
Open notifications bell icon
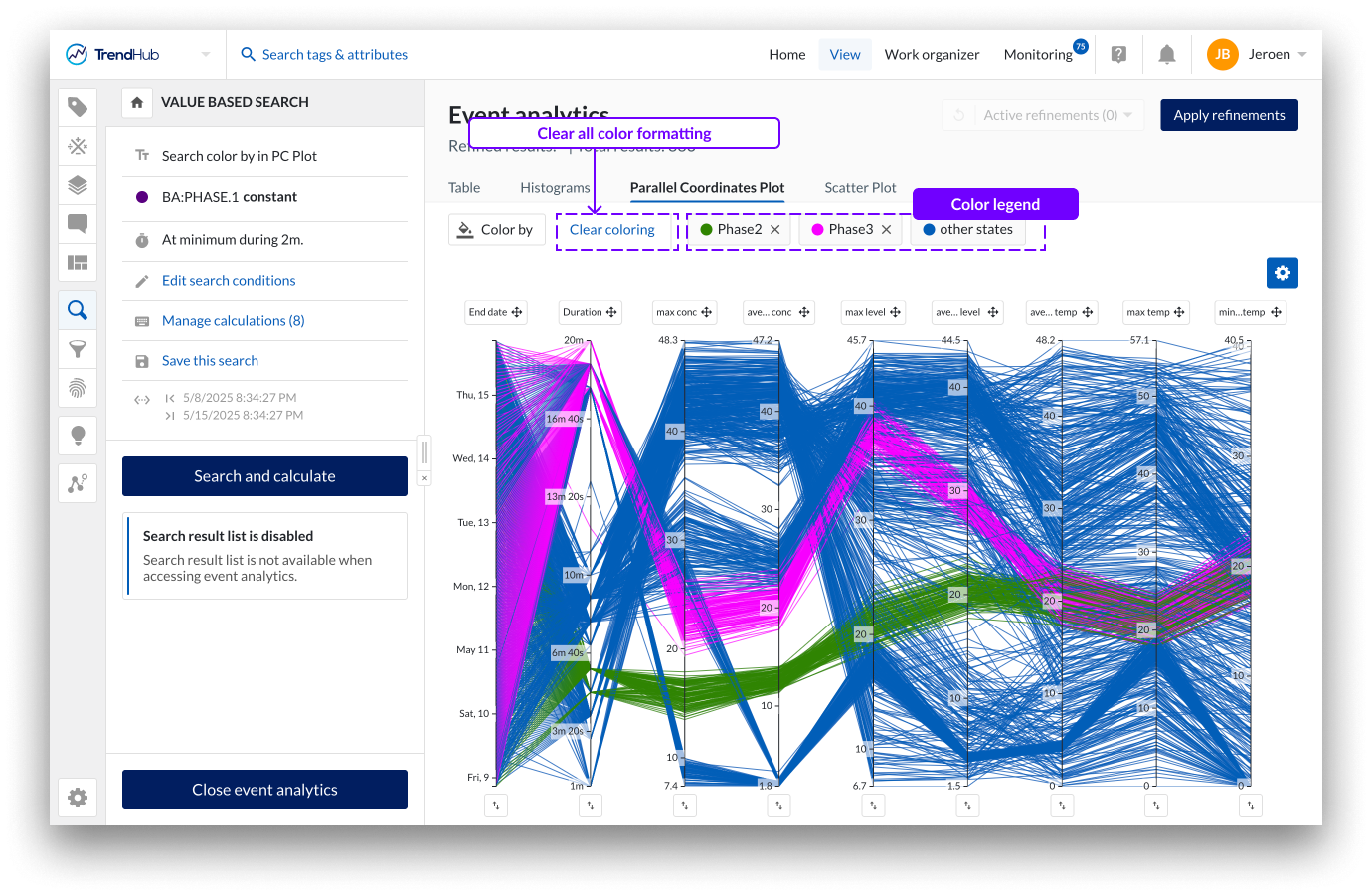click(1166, 55)
